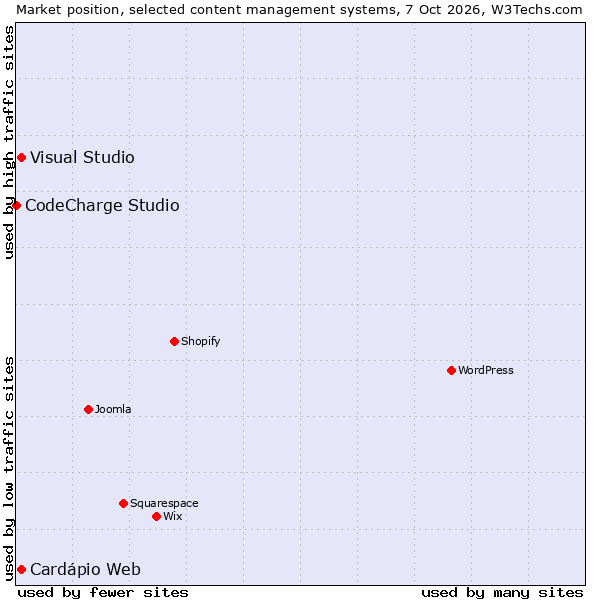Click the 'Shopify' label

pos(201,341)
